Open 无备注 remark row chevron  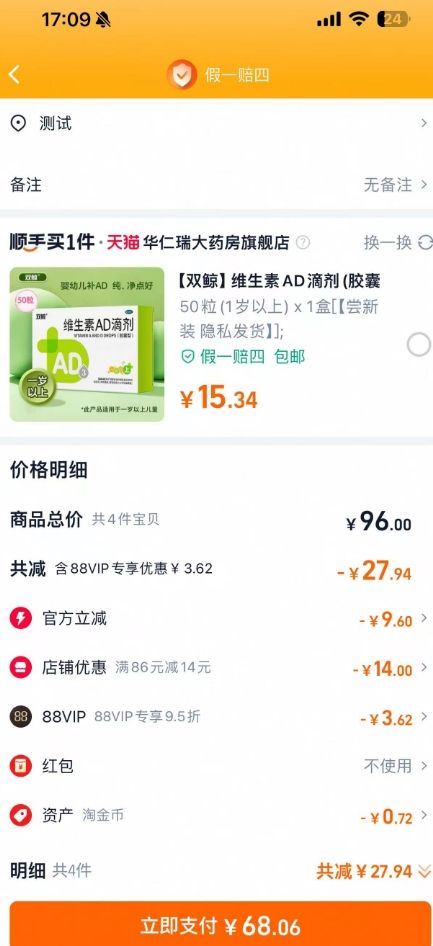tap(424, 185)
